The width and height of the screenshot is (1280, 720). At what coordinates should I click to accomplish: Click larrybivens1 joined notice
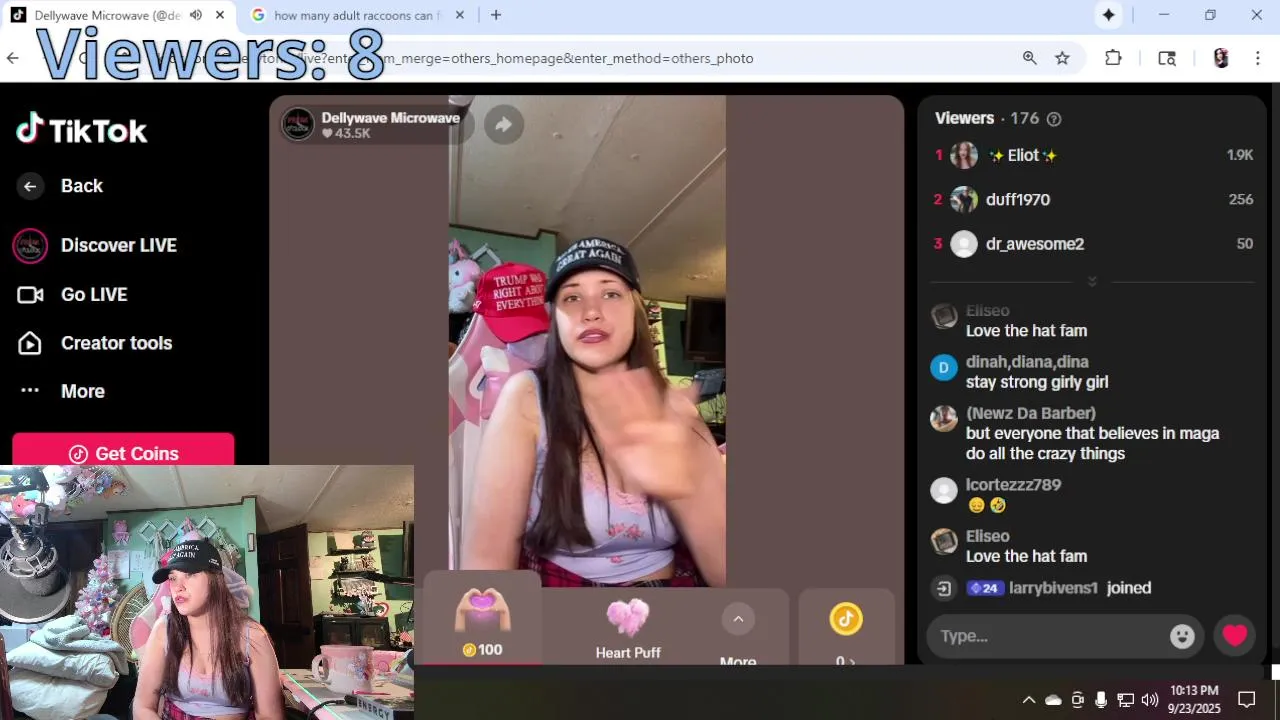1080,588
